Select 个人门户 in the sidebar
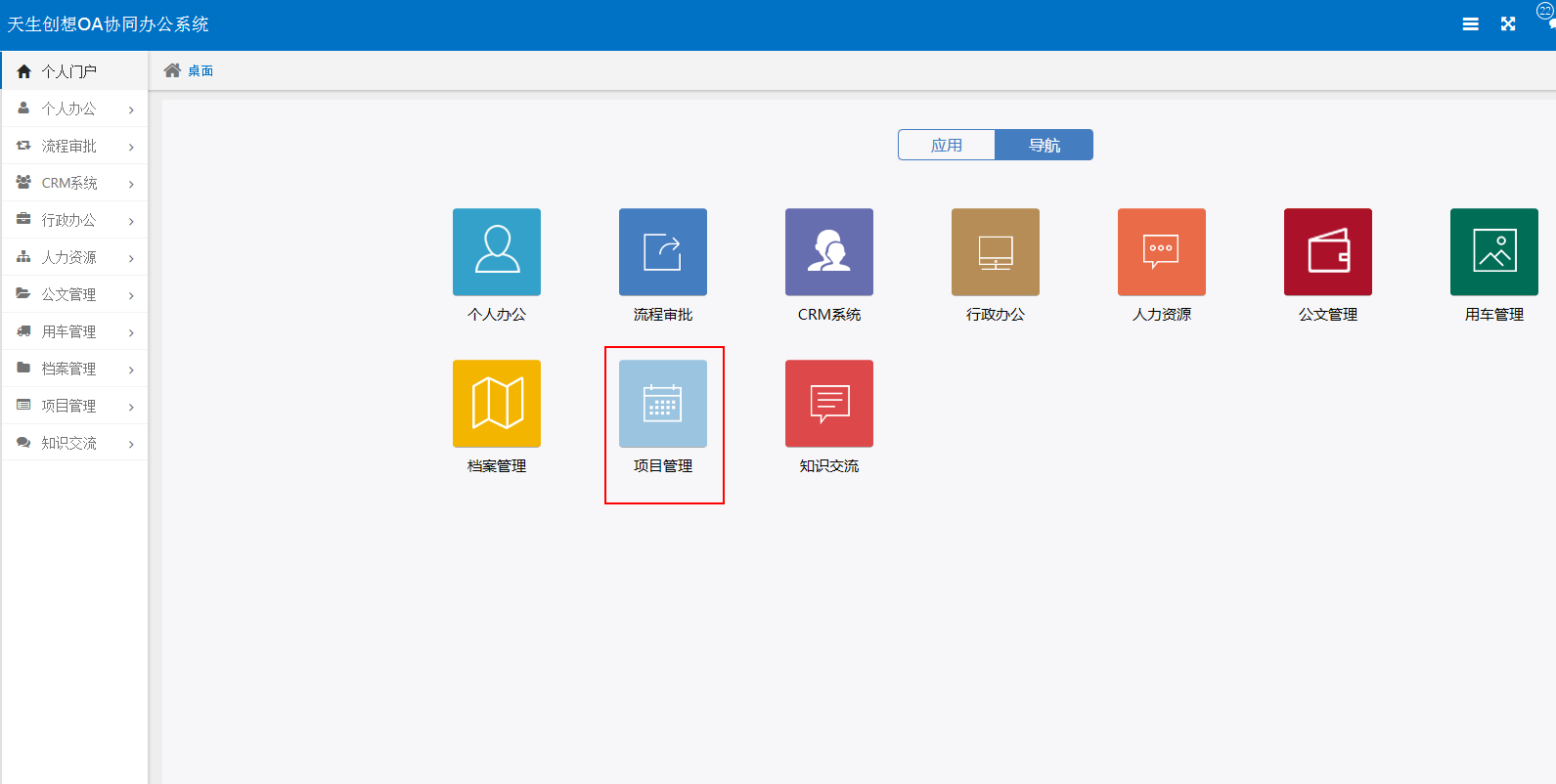This screenshot has height=784, width=1556. point(68,71)
